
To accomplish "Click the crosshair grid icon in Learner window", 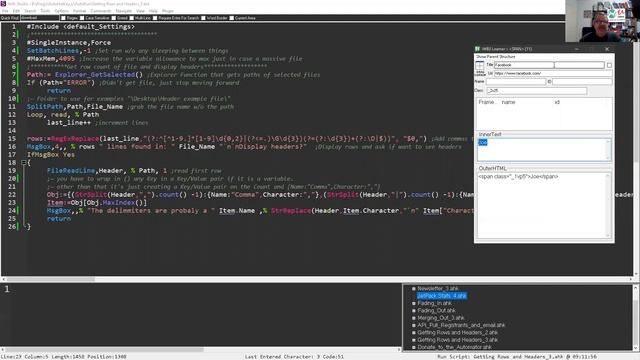I will 480,65.
